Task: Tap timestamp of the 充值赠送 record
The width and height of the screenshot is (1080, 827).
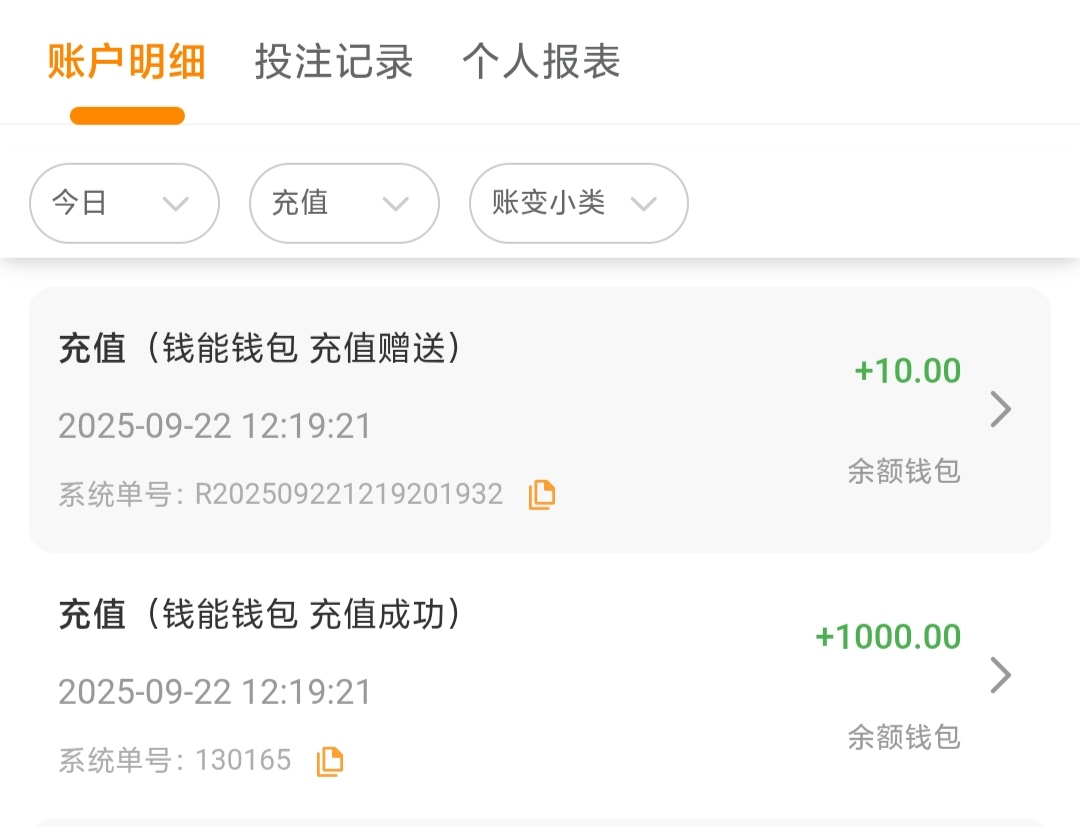Action: (x=215, y=426)
